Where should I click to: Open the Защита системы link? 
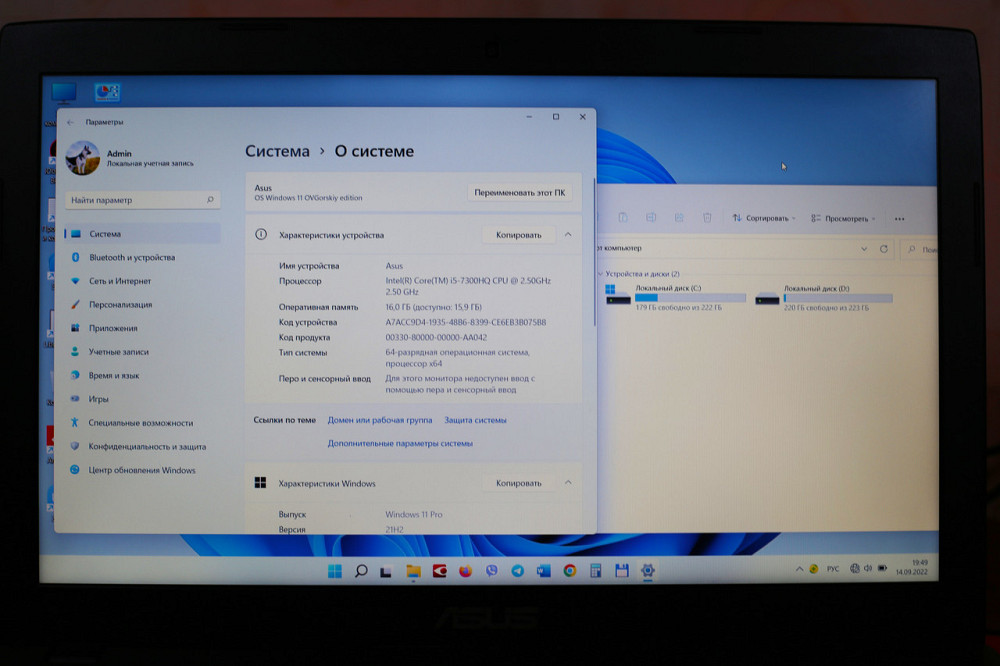[x=475, y=420]
